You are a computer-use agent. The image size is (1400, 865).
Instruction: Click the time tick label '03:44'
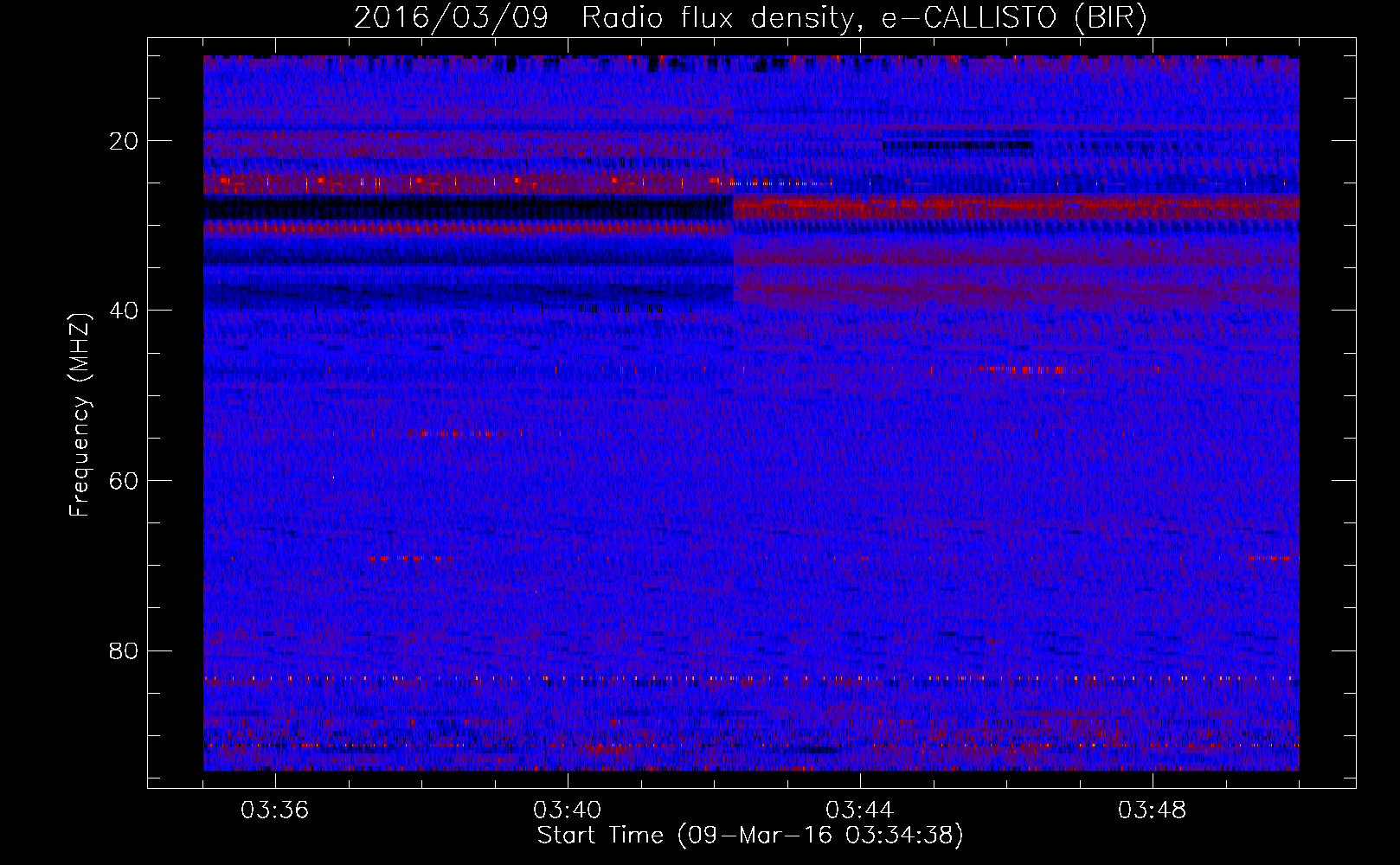pos(860,811)
